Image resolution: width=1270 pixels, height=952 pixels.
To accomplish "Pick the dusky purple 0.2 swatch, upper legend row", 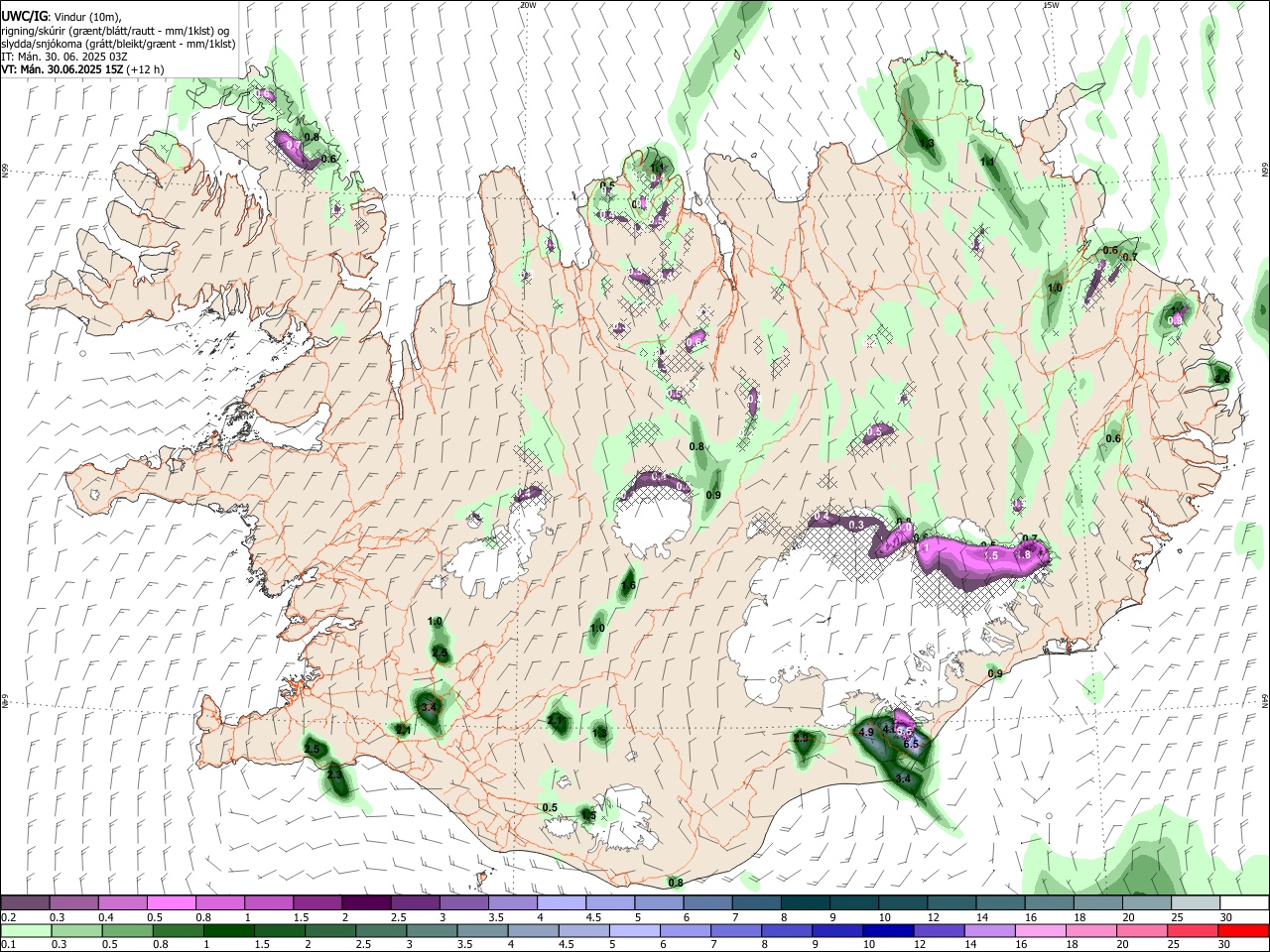I will coord(25,902).
